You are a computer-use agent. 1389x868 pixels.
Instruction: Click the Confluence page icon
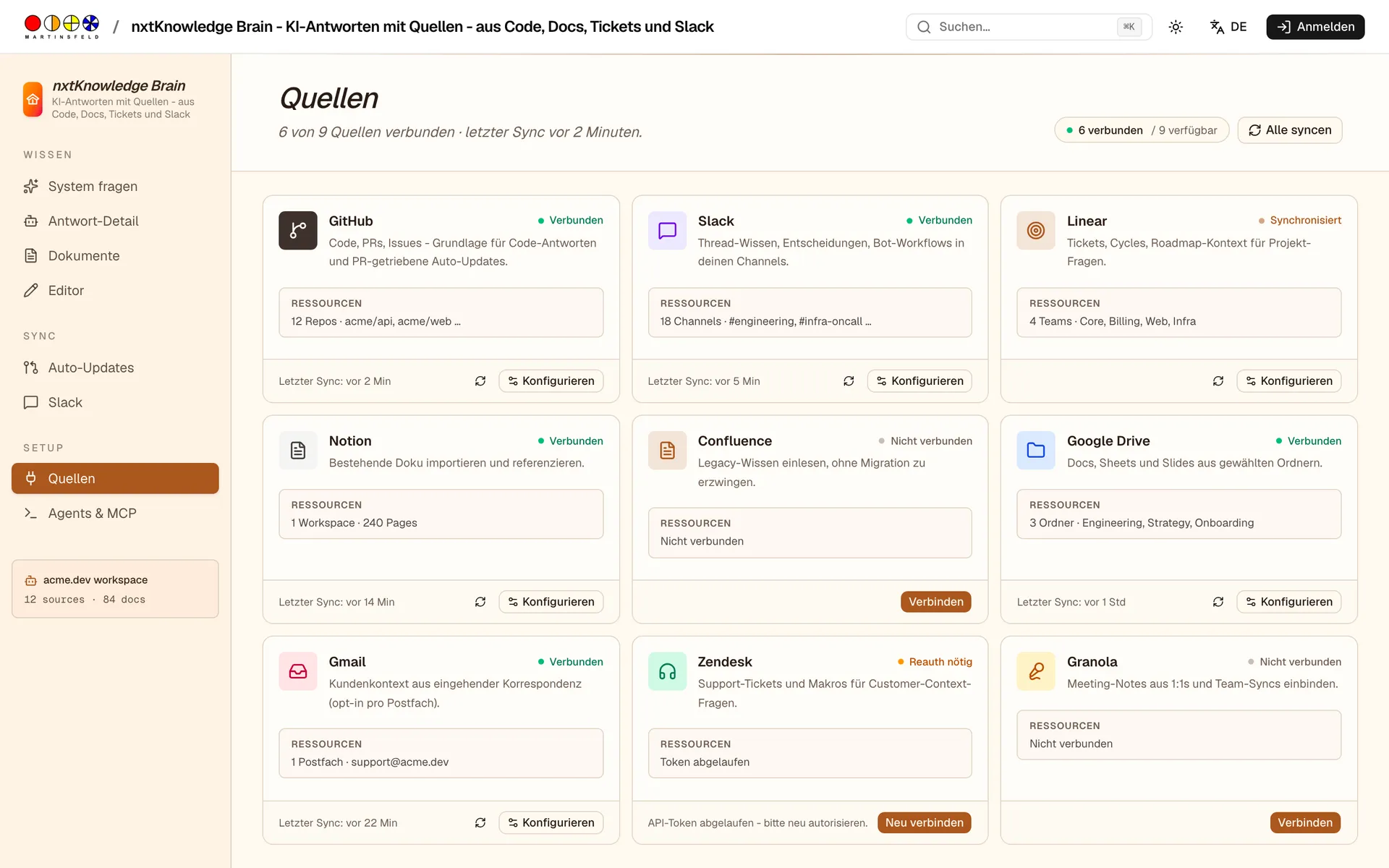(x=667, y=451)
